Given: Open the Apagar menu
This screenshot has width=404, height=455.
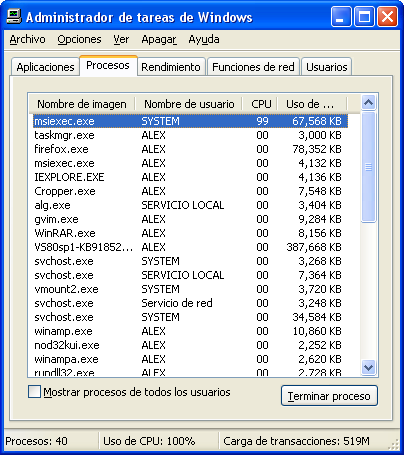Looking at the screenshot, I should [x=159, y=39].
